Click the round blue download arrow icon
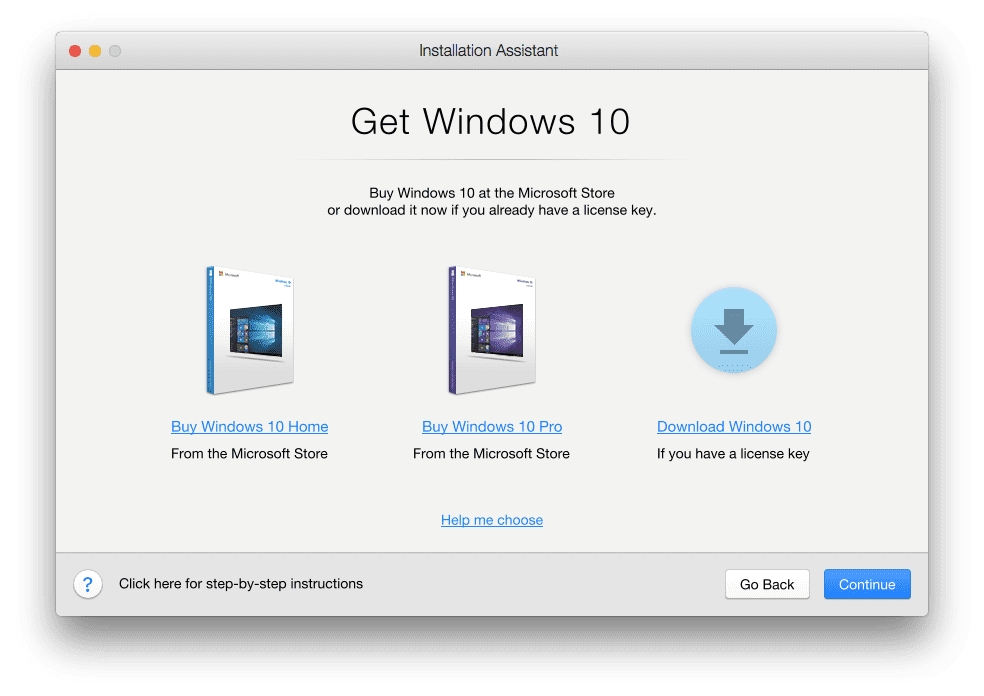 coord(734,331)
